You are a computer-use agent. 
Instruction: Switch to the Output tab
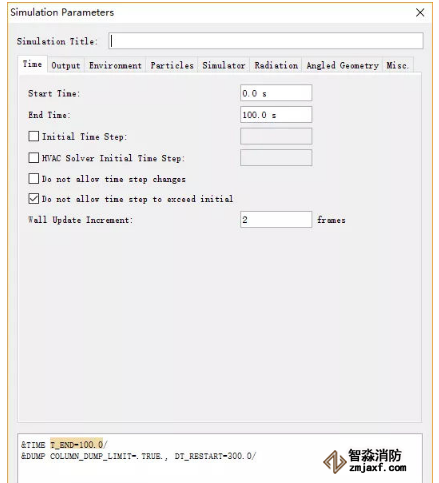click(66, 65)
